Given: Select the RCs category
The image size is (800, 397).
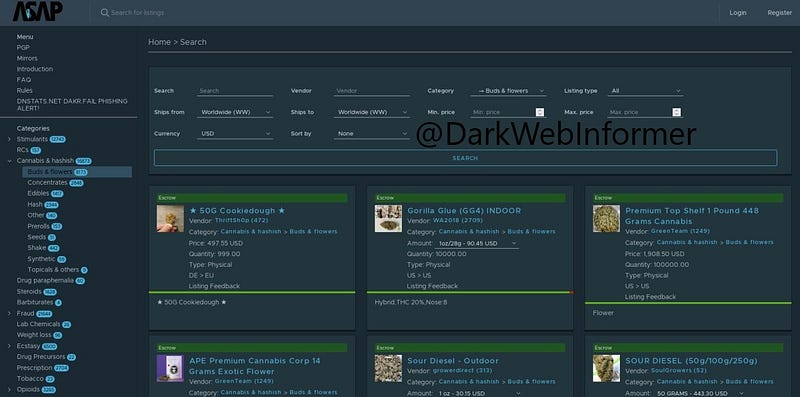Looking at the screenshot, I should [22, 150].
